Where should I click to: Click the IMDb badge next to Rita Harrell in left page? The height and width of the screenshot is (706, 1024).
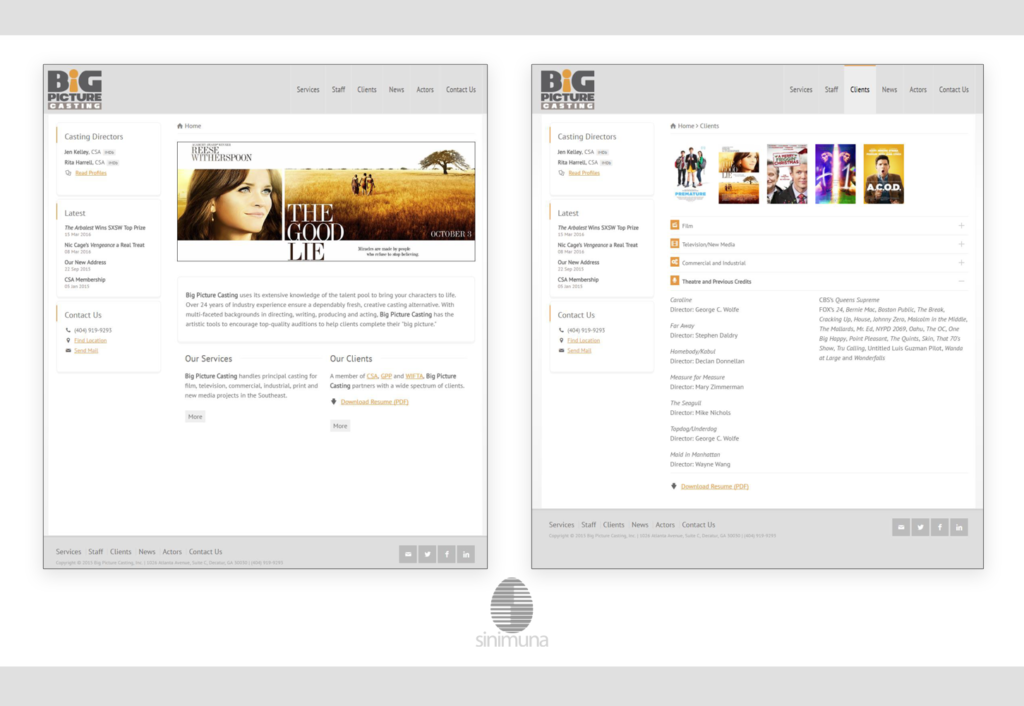click(x=113, y=163)
